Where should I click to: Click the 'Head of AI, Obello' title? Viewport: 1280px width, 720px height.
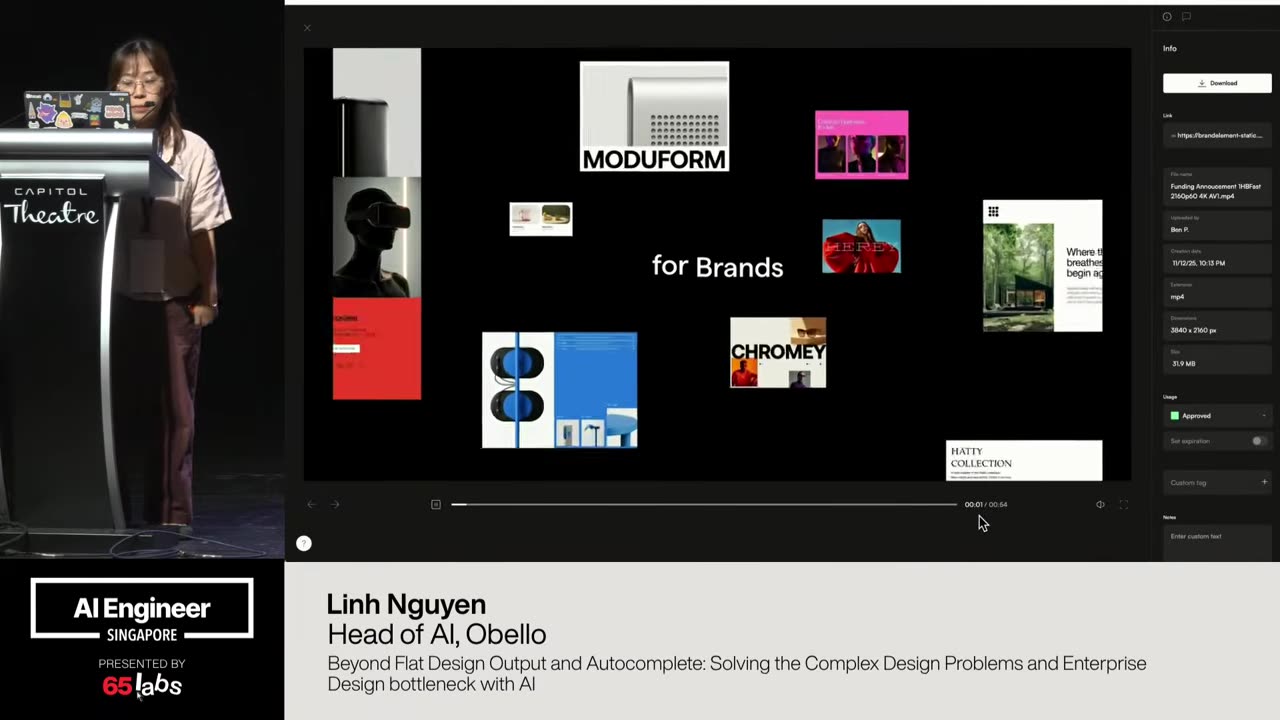[x=436, y=634]
